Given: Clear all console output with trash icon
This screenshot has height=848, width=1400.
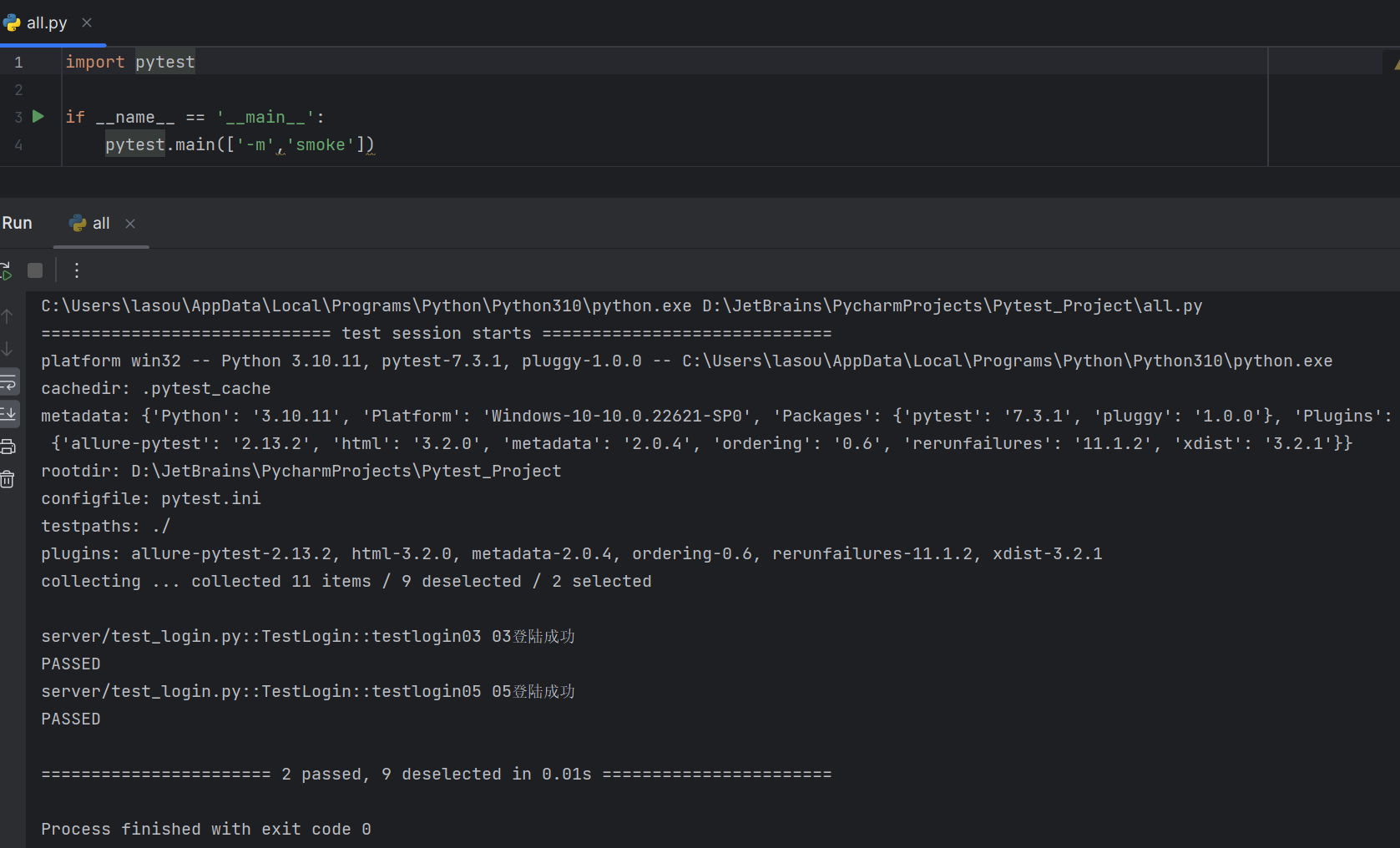Looking at the screenshot, I should (8, 479).
